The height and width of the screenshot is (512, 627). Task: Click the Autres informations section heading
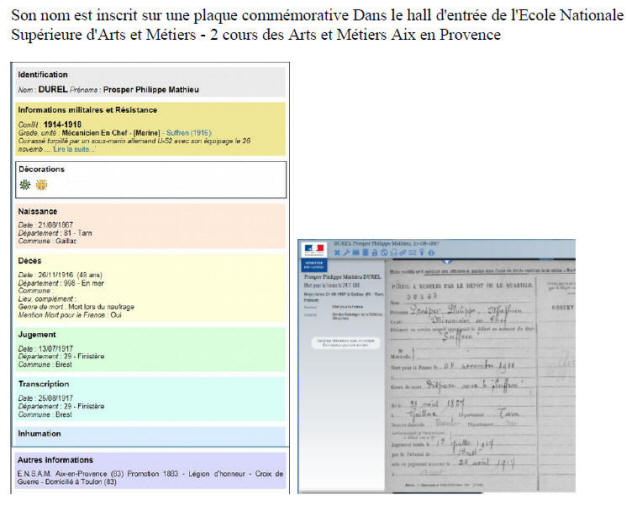tap(56, 460)
